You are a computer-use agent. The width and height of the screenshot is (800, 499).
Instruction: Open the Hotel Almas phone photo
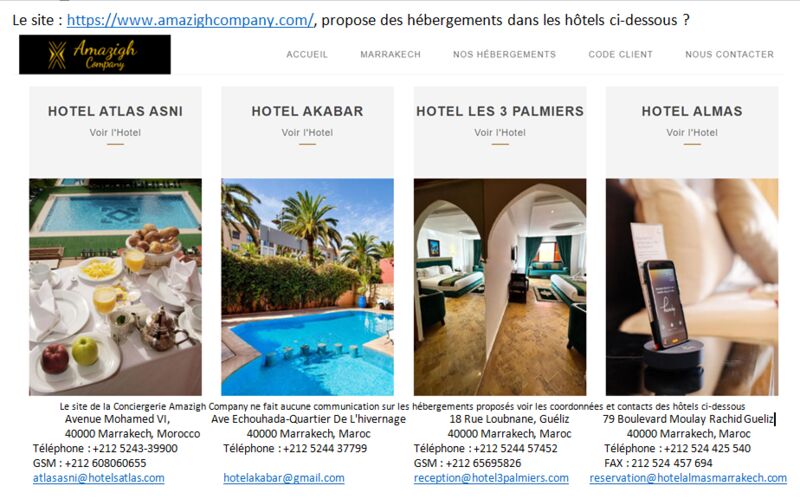(692, 287)
